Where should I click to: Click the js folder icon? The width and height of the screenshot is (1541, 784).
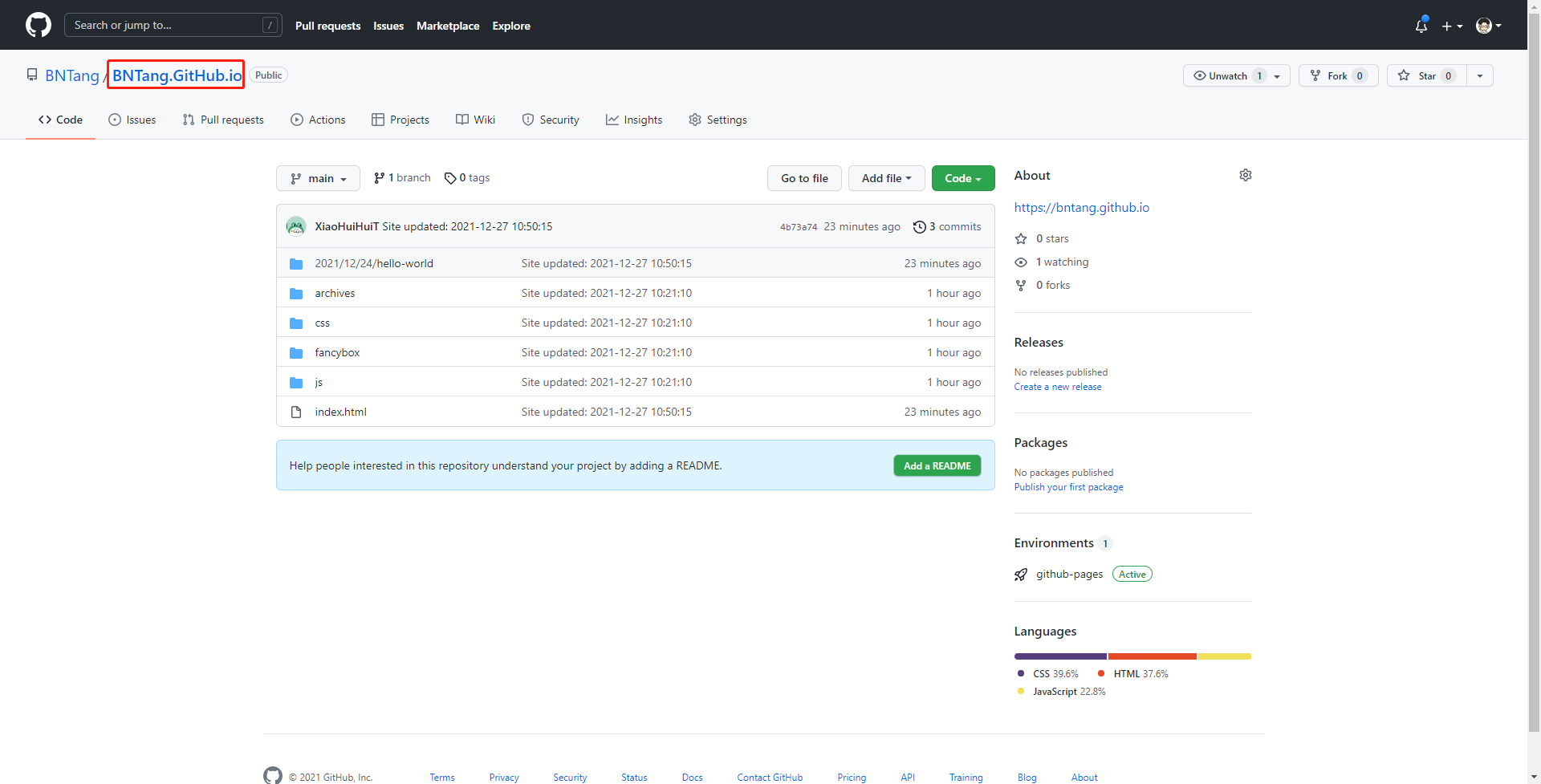point(296,382)
